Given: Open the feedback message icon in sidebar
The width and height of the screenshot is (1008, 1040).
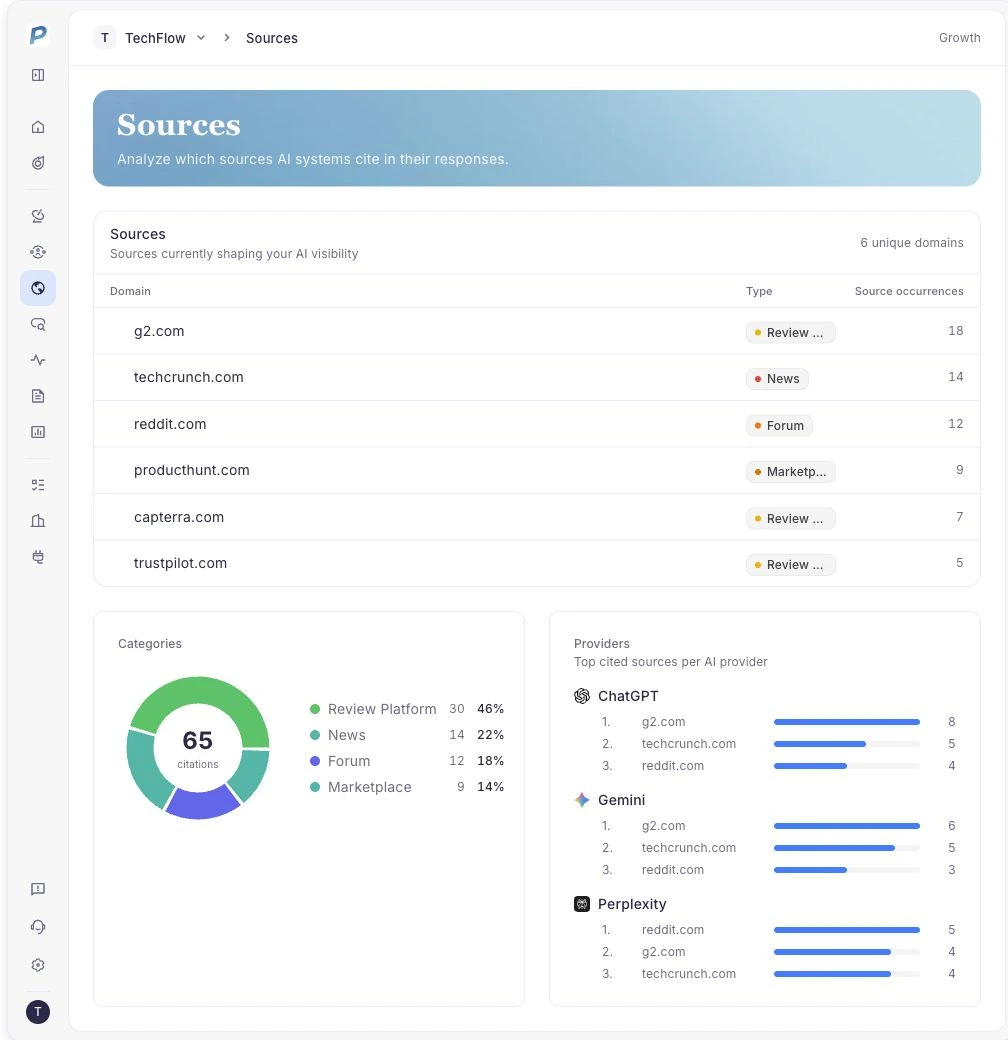Looking at the screenshot, I should tap(38, 889).
